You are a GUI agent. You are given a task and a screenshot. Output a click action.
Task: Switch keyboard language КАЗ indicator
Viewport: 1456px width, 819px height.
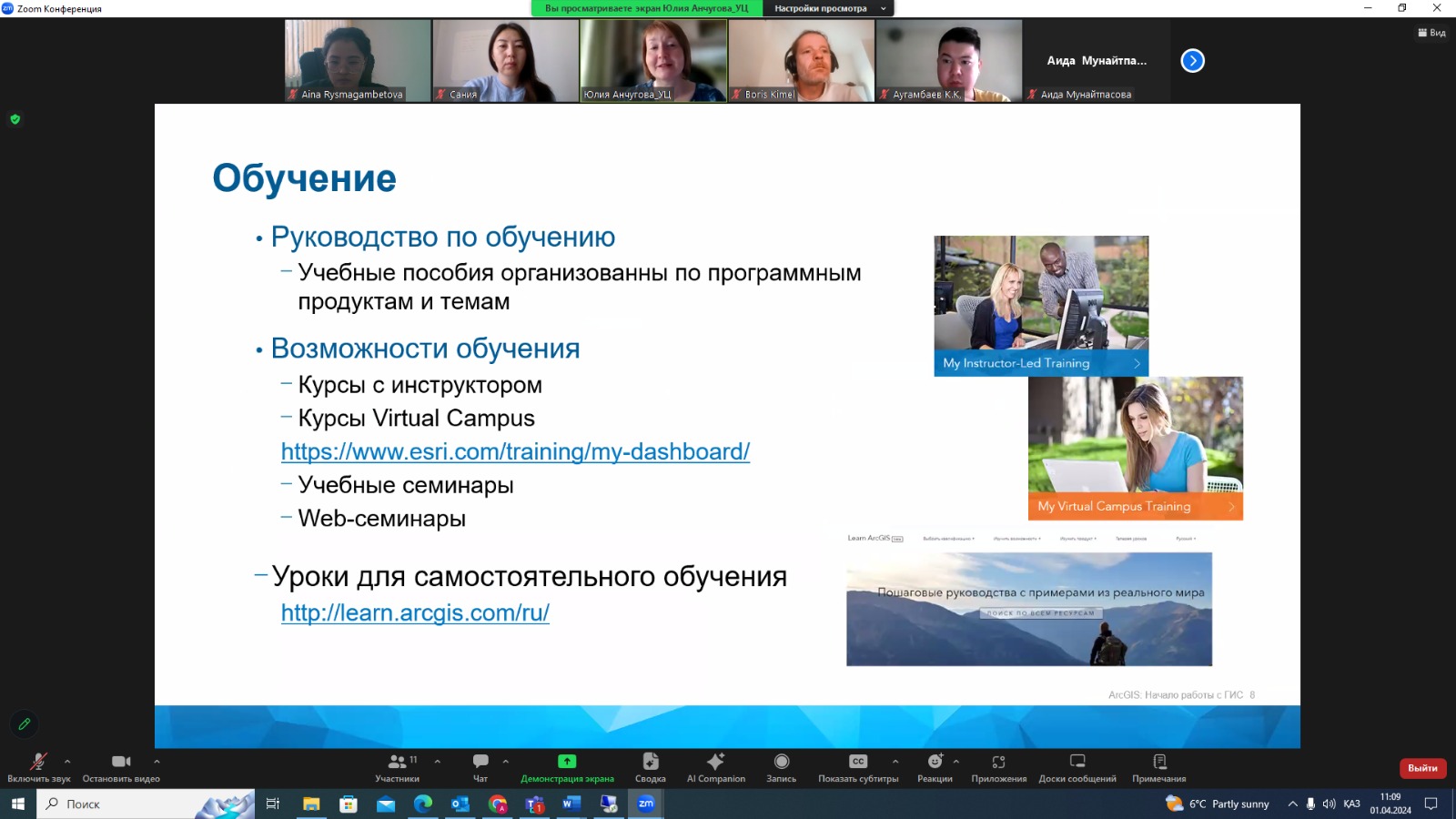1351,804
